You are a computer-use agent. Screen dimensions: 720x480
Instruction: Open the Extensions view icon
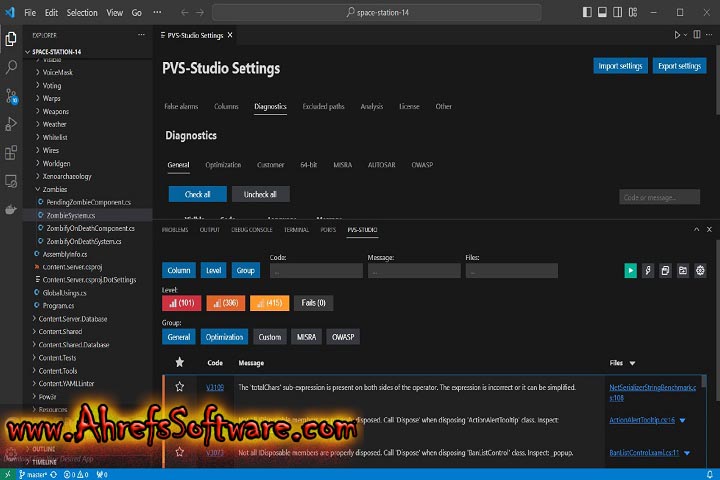[12, 153]
